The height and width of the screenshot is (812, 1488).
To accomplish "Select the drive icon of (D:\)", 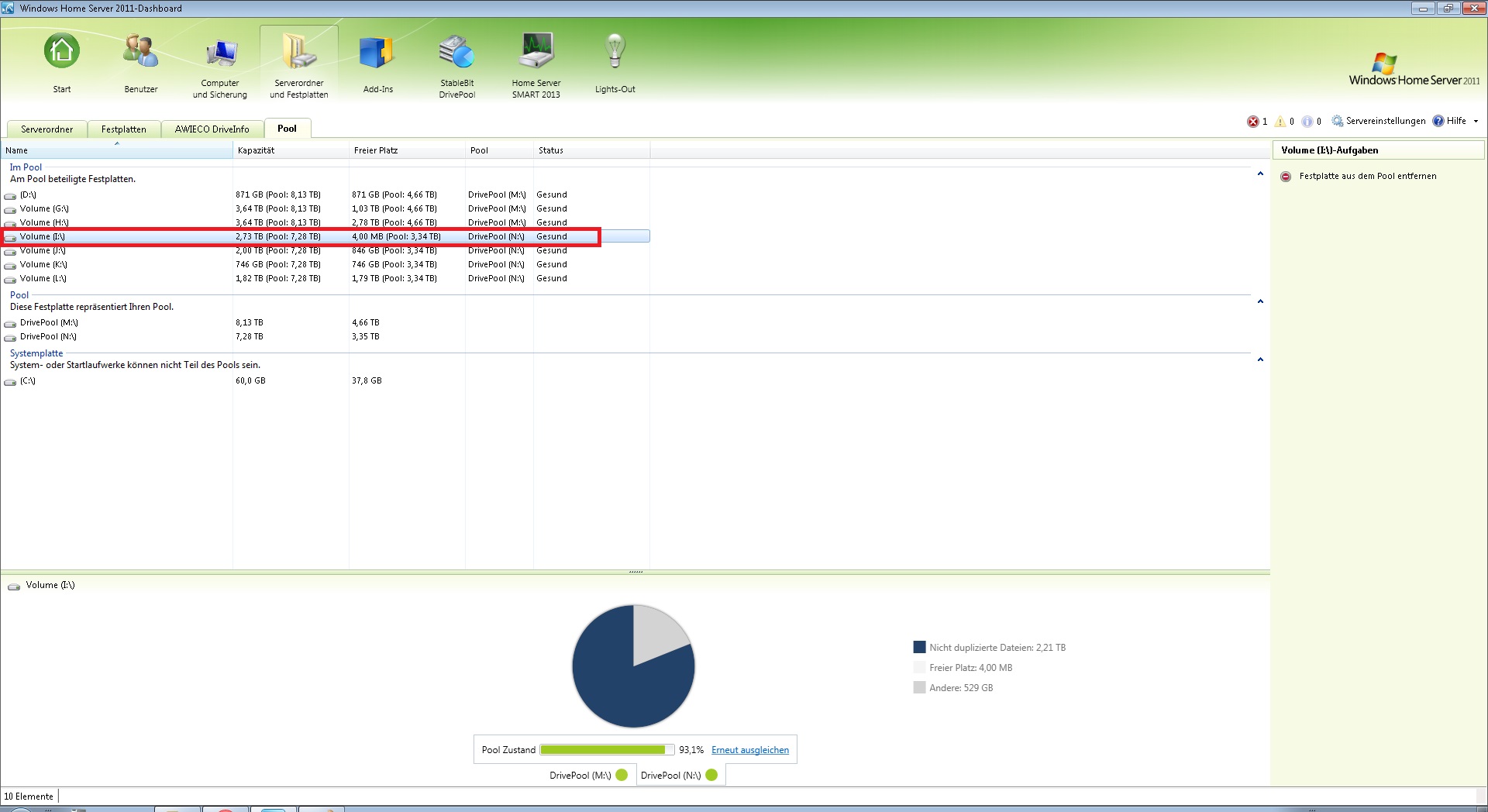I will [10, 195].
